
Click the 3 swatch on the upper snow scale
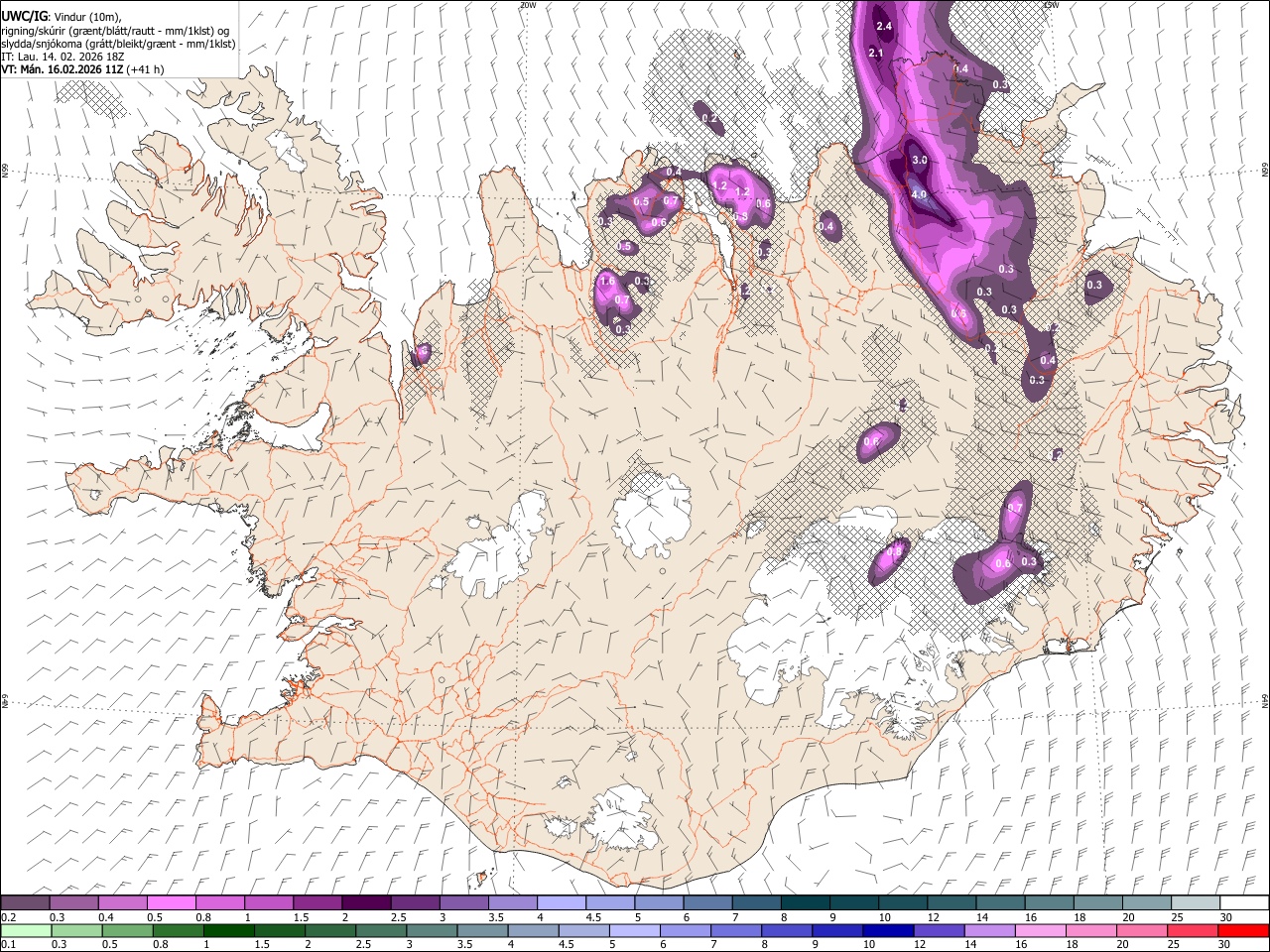click(462, 902)
